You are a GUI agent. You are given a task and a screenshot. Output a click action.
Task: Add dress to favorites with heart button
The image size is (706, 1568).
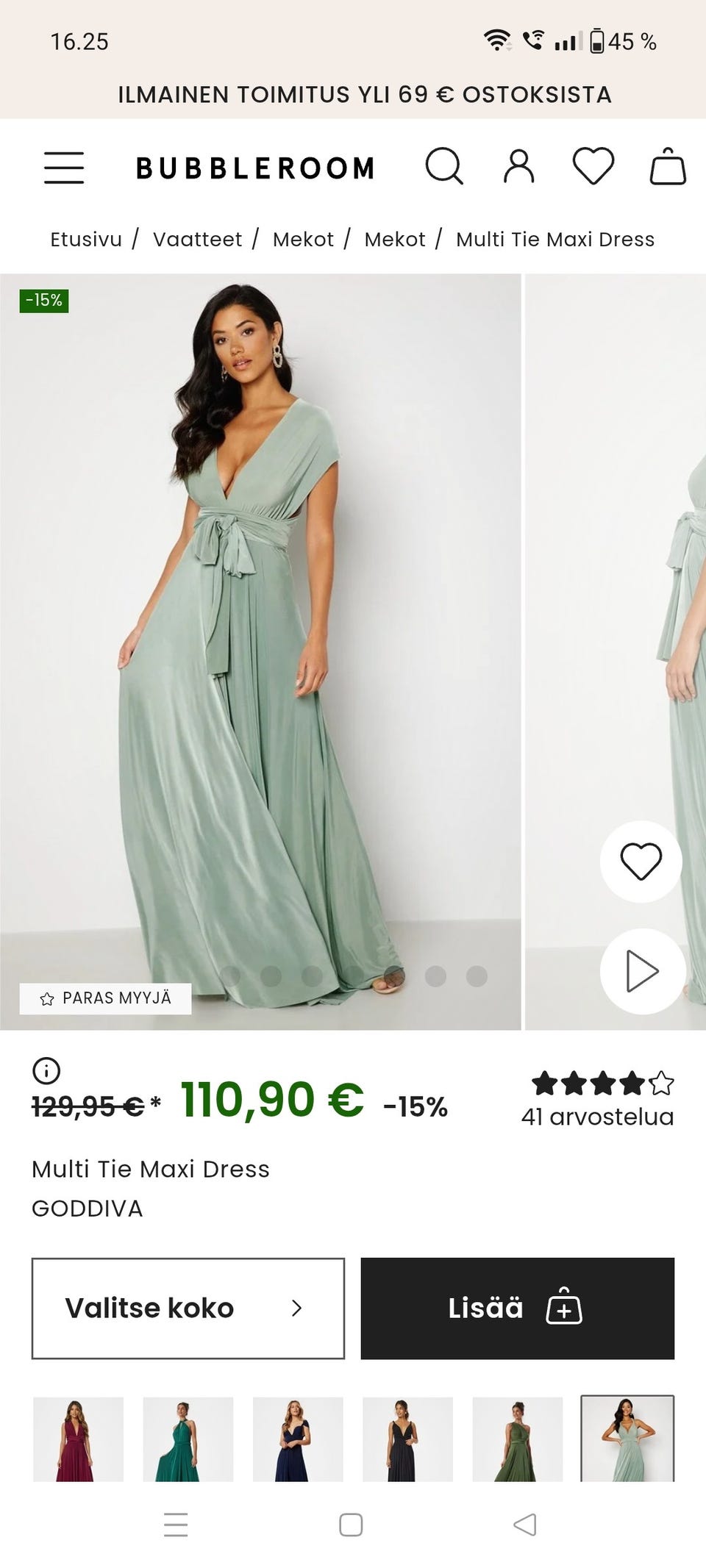coord(641,861)
